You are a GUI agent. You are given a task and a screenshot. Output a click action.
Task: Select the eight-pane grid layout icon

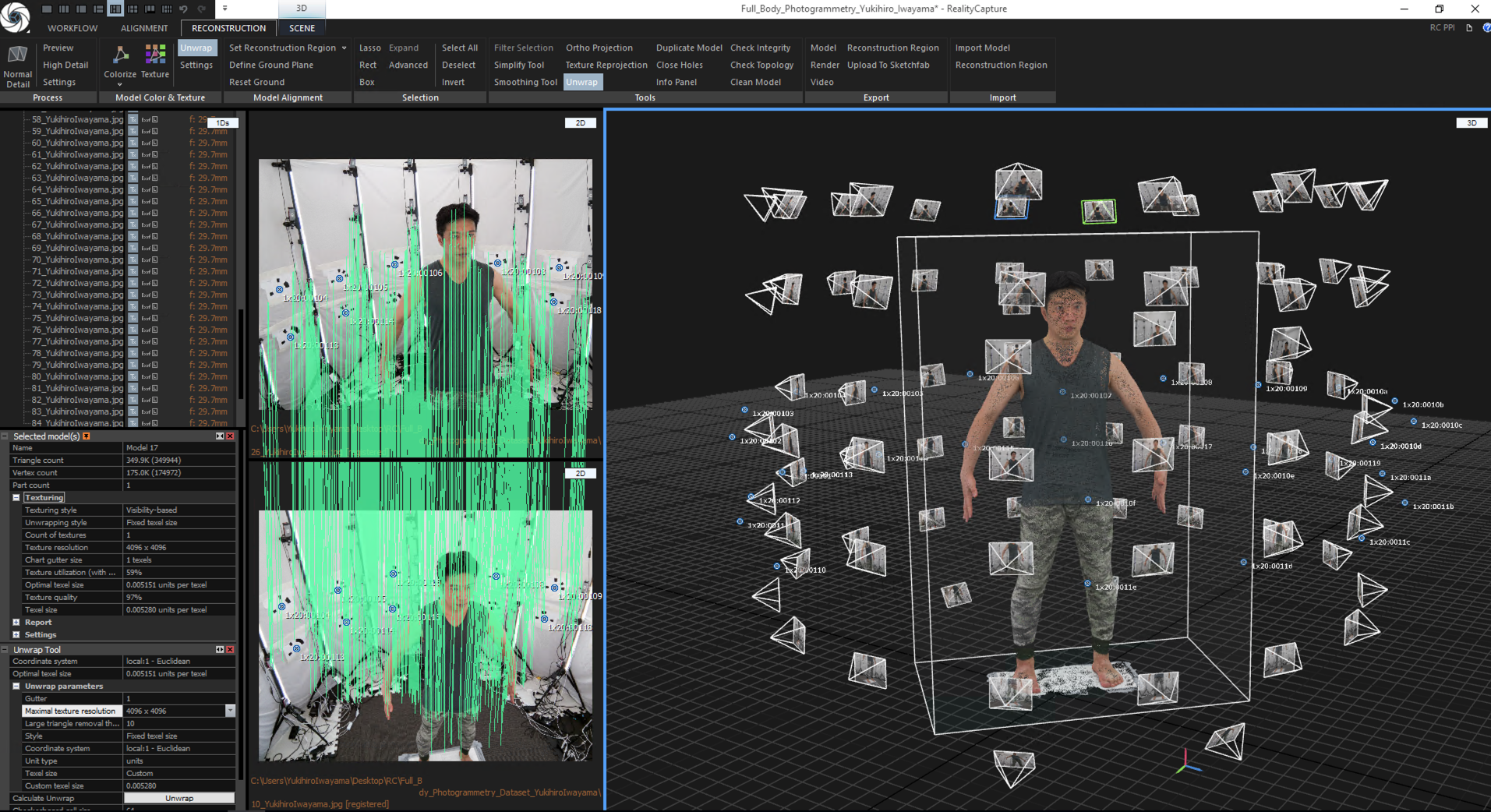(167, 9)
